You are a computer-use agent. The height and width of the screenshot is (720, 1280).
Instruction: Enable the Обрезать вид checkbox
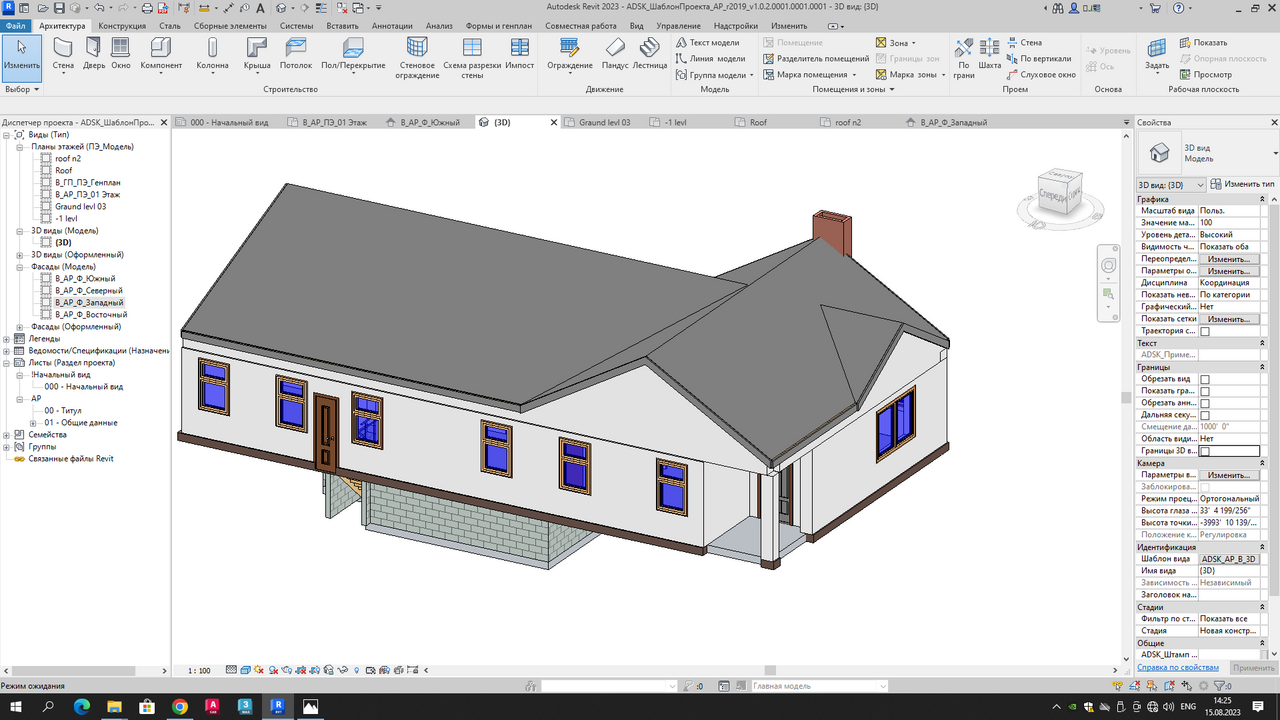tap(1205, 379)
